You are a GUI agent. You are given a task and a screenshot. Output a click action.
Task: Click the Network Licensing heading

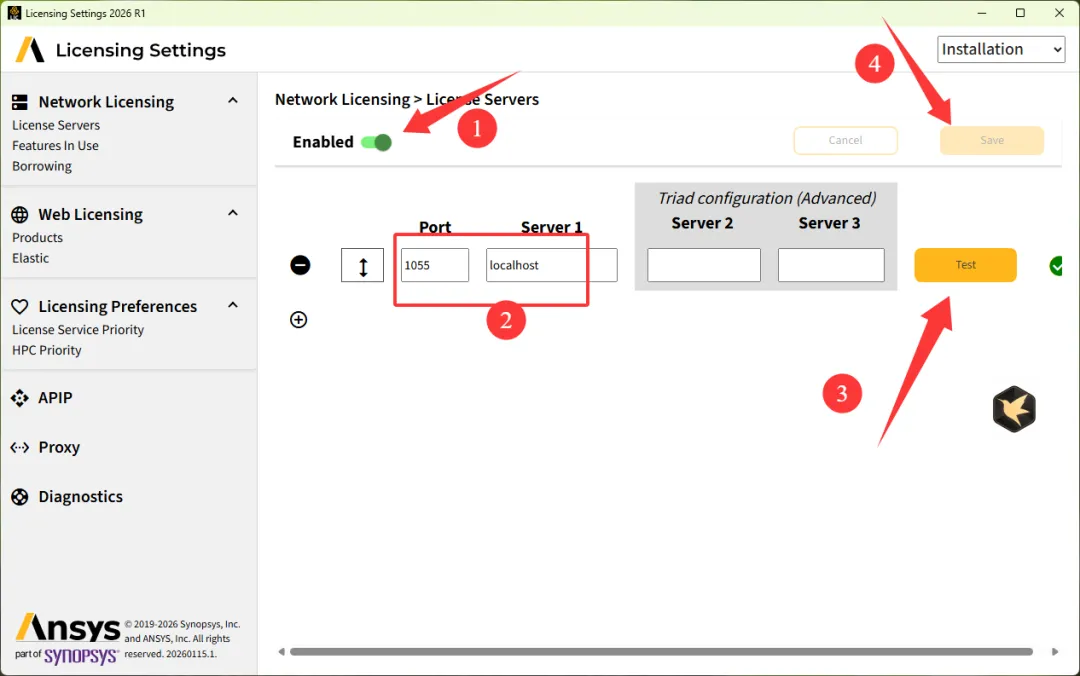coord(106,102)
